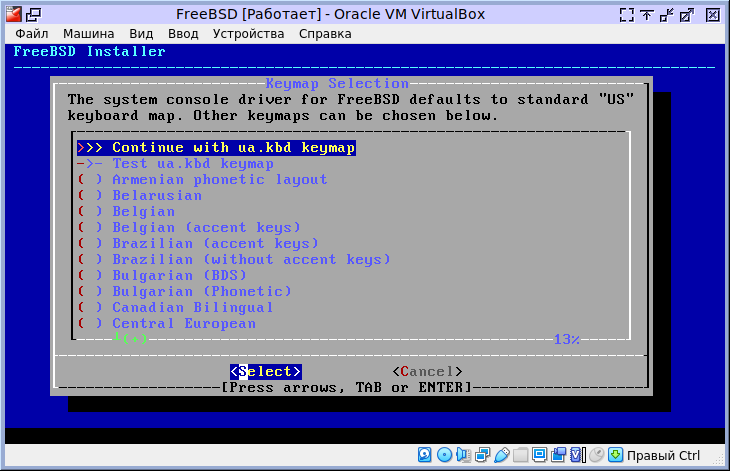This screenshot has height=471, width=730.
Task: Click the Keymap Selection dialog title
Action: click(x=337, y=84)
